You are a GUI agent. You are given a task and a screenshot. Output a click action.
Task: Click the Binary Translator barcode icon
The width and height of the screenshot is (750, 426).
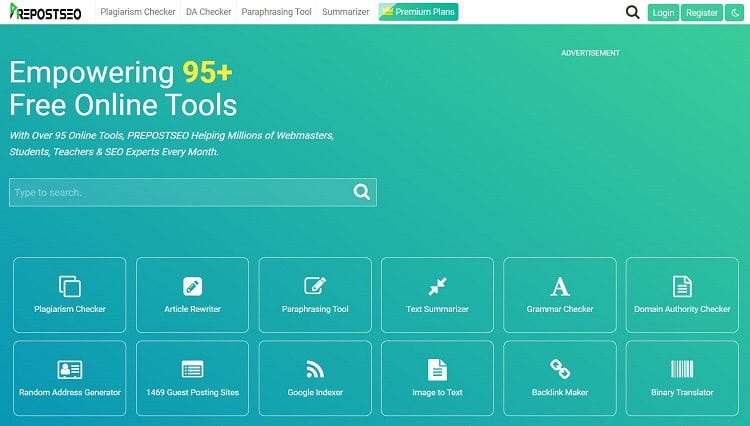[x=682, y=369]
